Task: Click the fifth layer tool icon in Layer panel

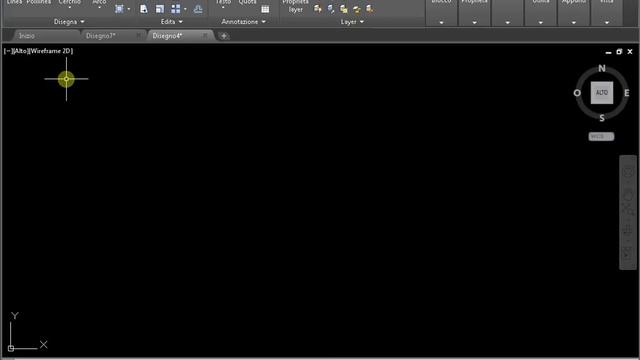Action: point(369,9)
